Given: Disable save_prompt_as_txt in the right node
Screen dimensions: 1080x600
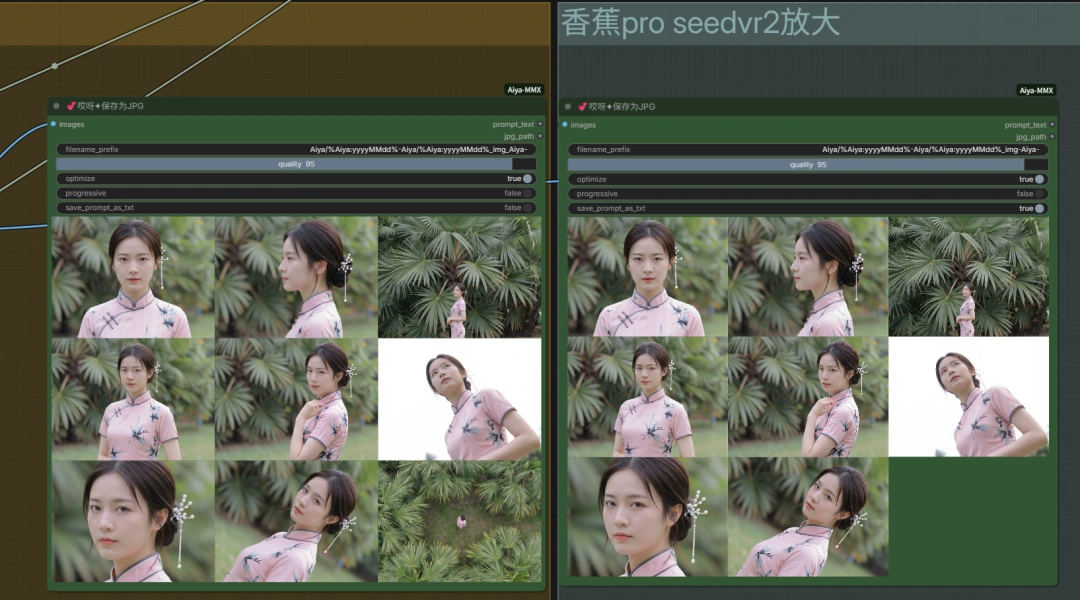Looking at the screenshot, I should 1039,208.
